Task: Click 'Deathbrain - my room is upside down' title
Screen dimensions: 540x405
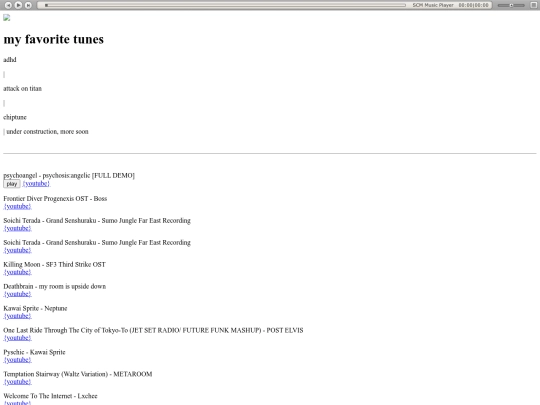Action: (x=54, y=286)
